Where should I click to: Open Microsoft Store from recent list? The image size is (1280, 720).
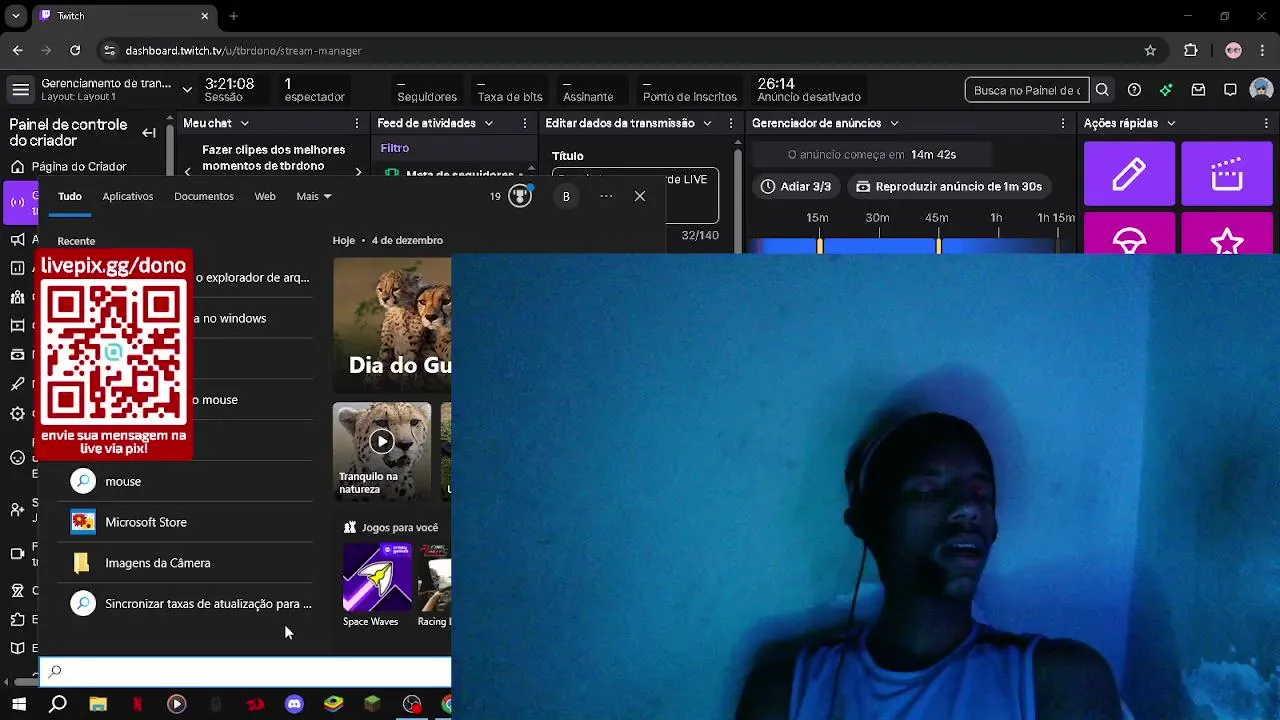coord(186,522)
